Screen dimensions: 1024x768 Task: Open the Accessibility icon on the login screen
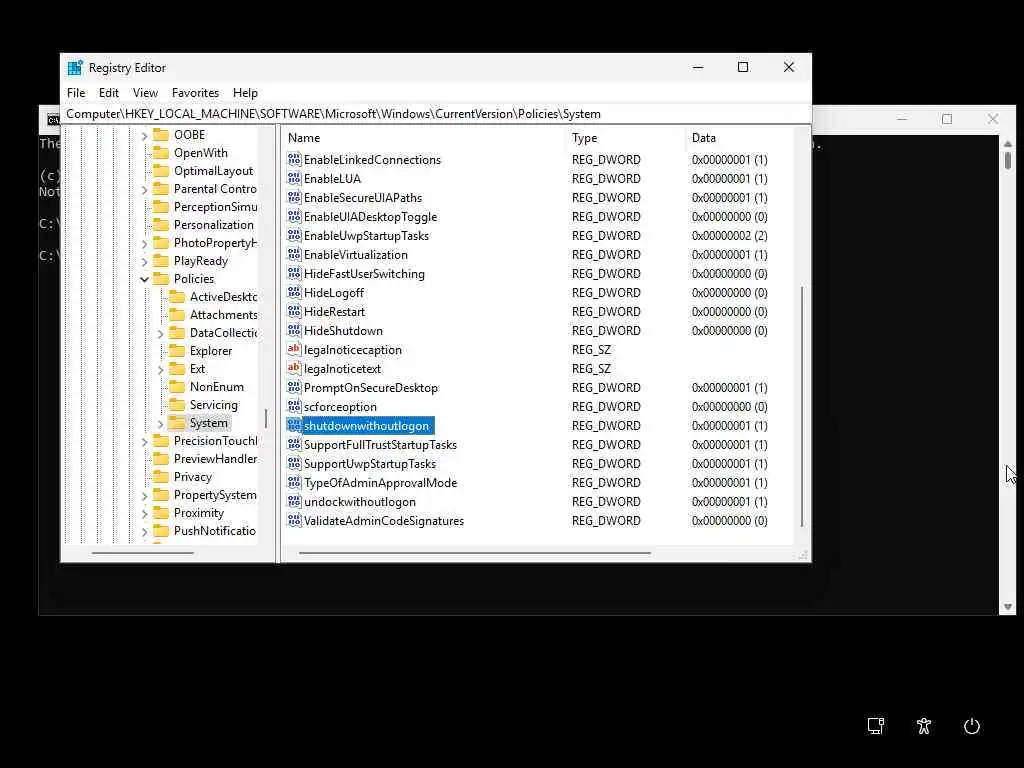[923, 726]
